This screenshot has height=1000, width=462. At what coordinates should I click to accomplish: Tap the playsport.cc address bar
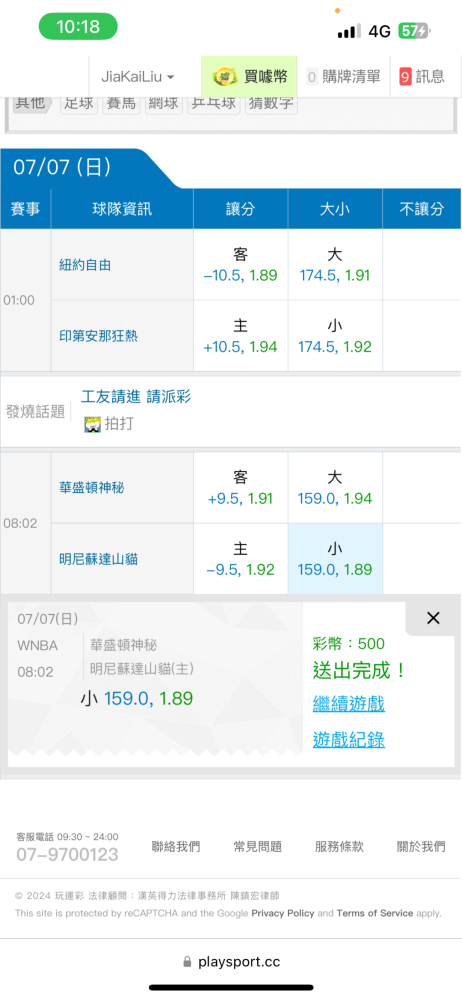[x=231, y=962]
